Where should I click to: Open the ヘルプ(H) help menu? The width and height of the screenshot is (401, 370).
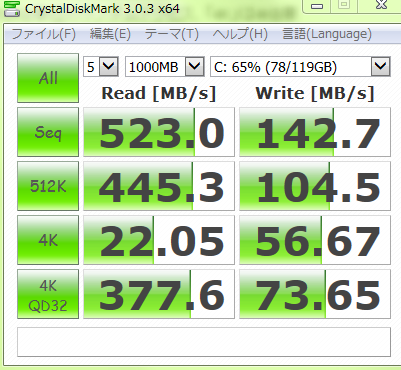[x=240, y=34]
